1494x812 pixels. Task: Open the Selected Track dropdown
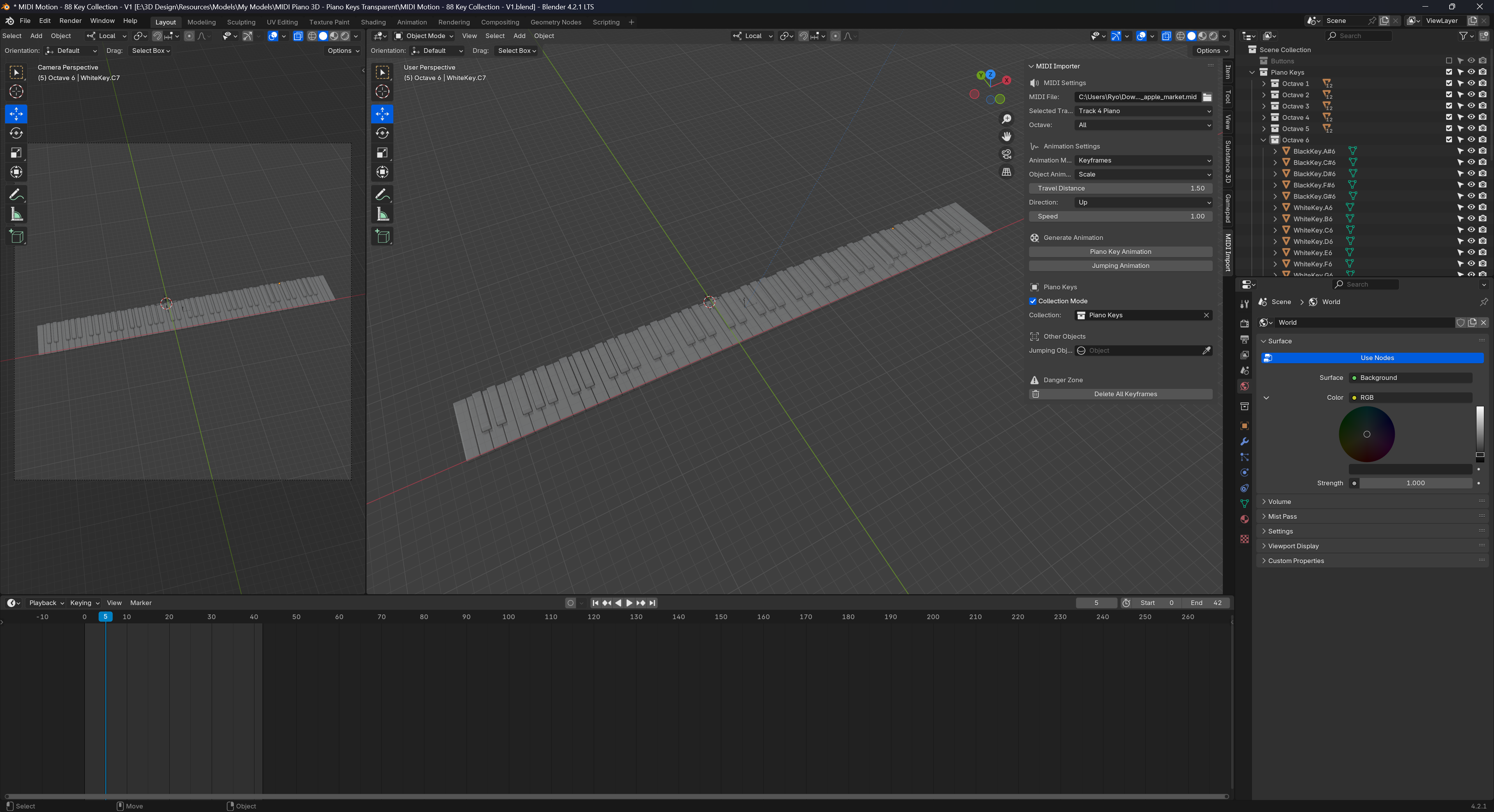(x=1144, y=111)
